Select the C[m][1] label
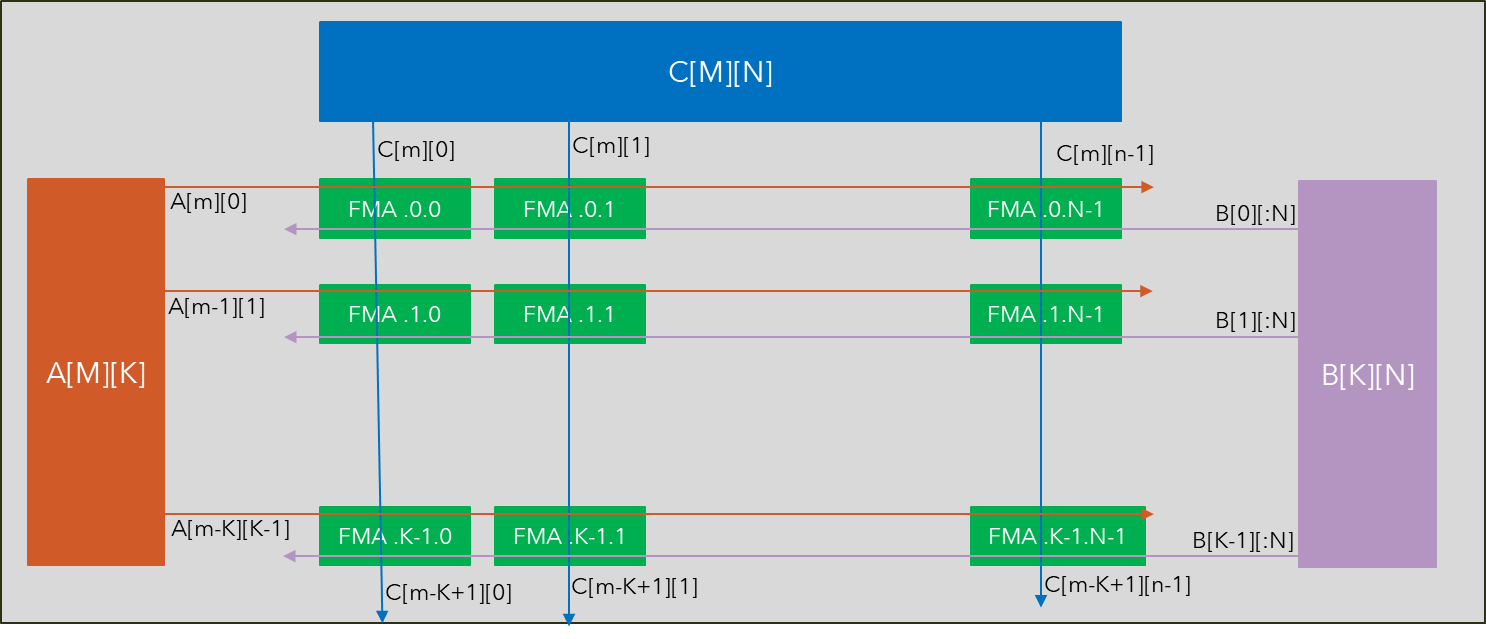Screen dimensions: 1486x639 click(x=611, y=146)
